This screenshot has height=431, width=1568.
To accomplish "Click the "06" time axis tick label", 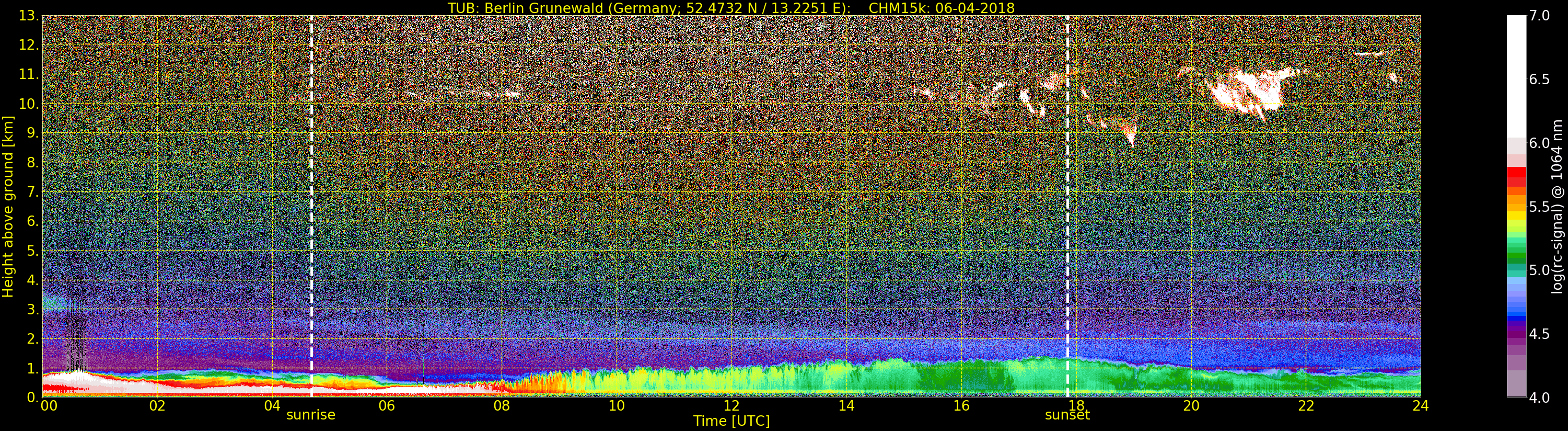I will click(x=387, y=405).
